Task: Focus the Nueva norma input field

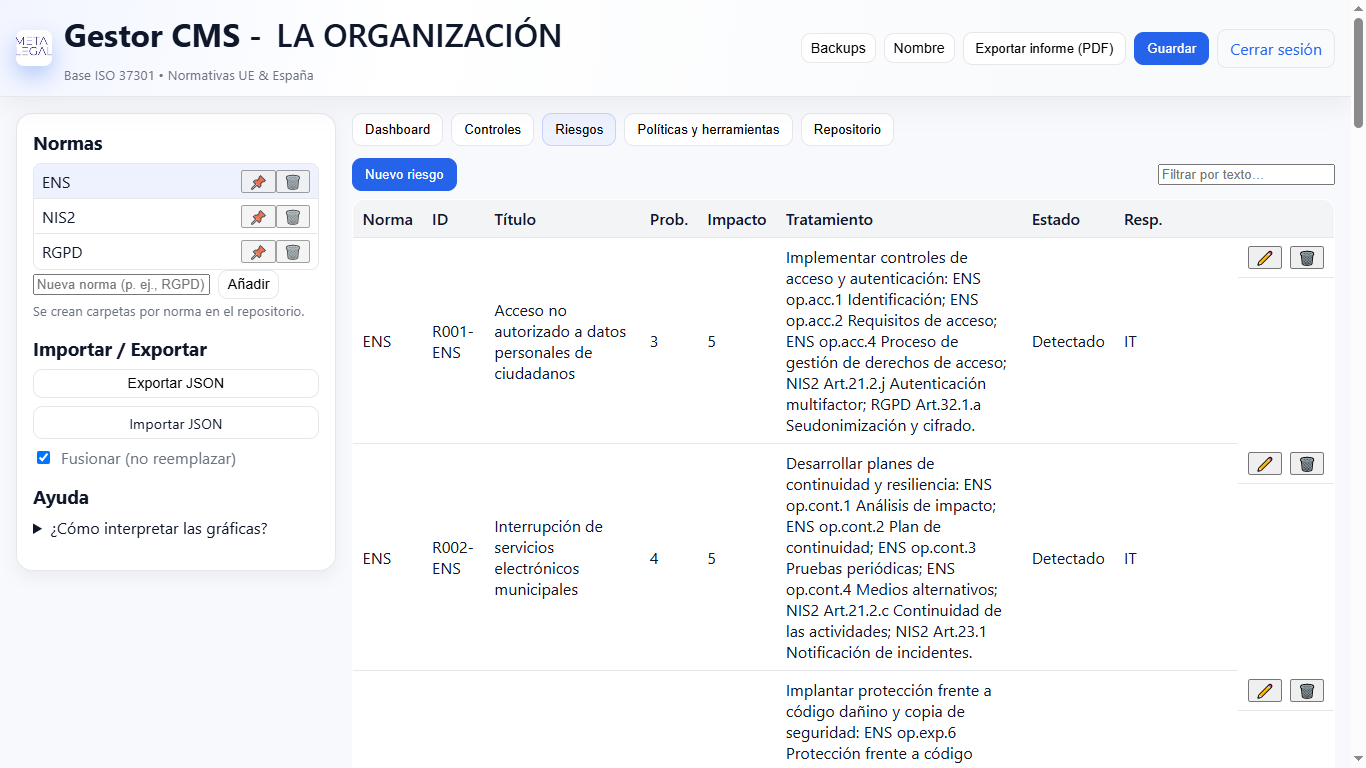Action: click(122, 284)
